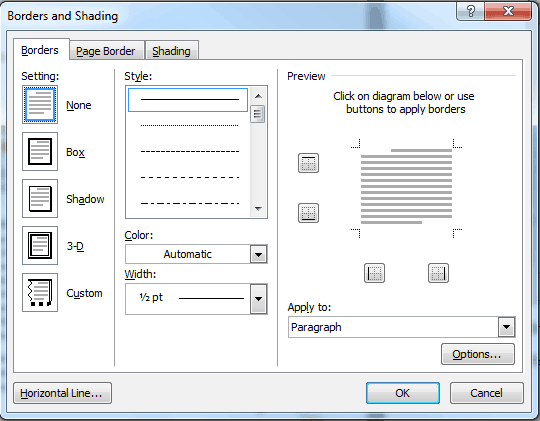Toggle the left border preview button
The height and width of the screenshot is (421, 540).
pos(374,273)
